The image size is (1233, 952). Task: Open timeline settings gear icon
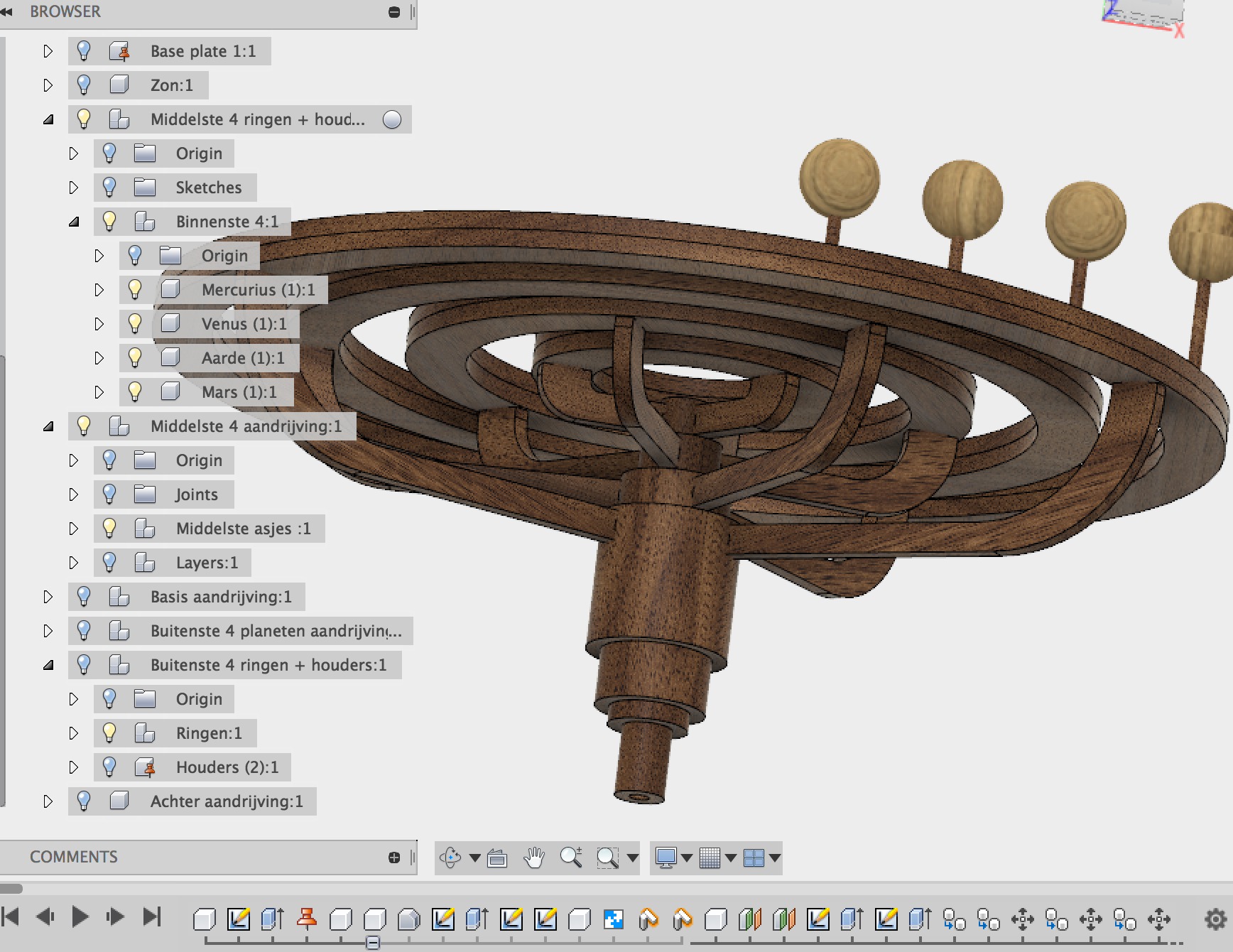pyautogui.click(x=1216, y=920)
